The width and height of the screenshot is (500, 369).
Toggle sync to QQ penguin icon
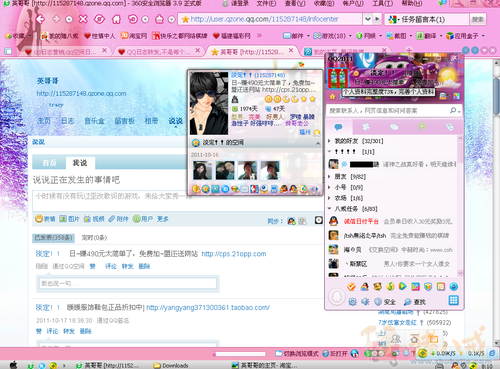click(x=292, y=221)
